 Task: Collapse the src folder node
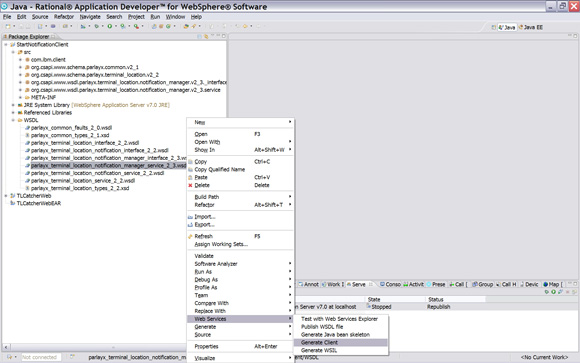tap(13, 52)
